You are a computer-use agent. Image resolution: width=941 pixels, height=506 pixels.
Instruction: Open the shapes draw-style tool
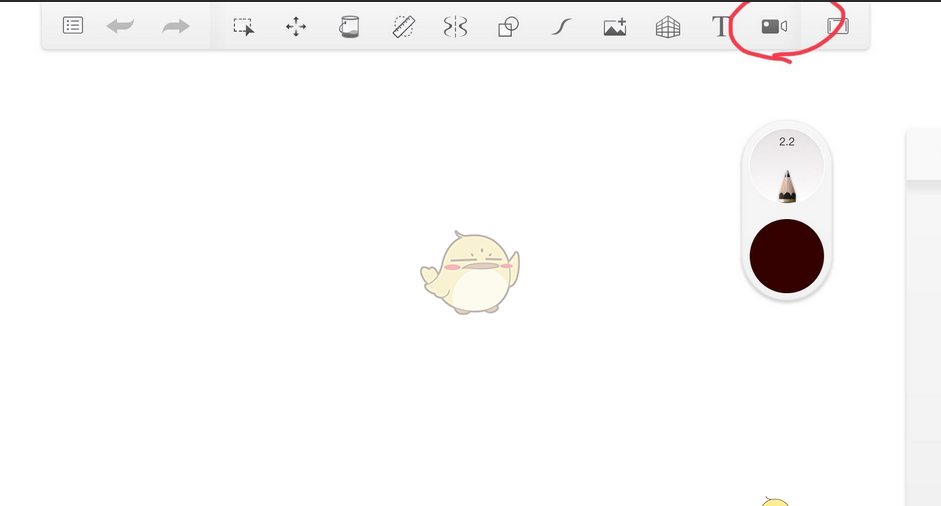(508, 26)
